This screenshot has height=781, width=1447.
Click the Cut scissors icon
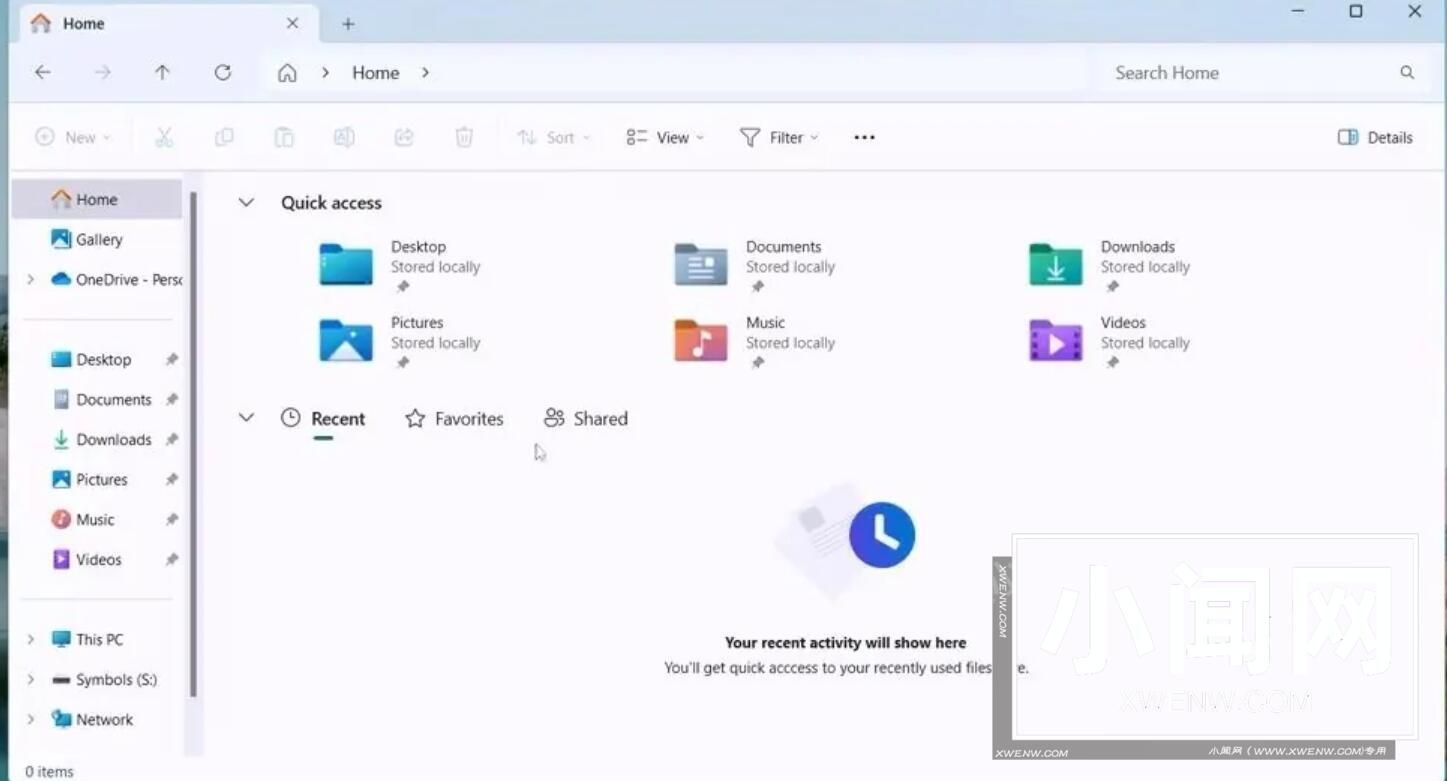(x=164, y=137)
